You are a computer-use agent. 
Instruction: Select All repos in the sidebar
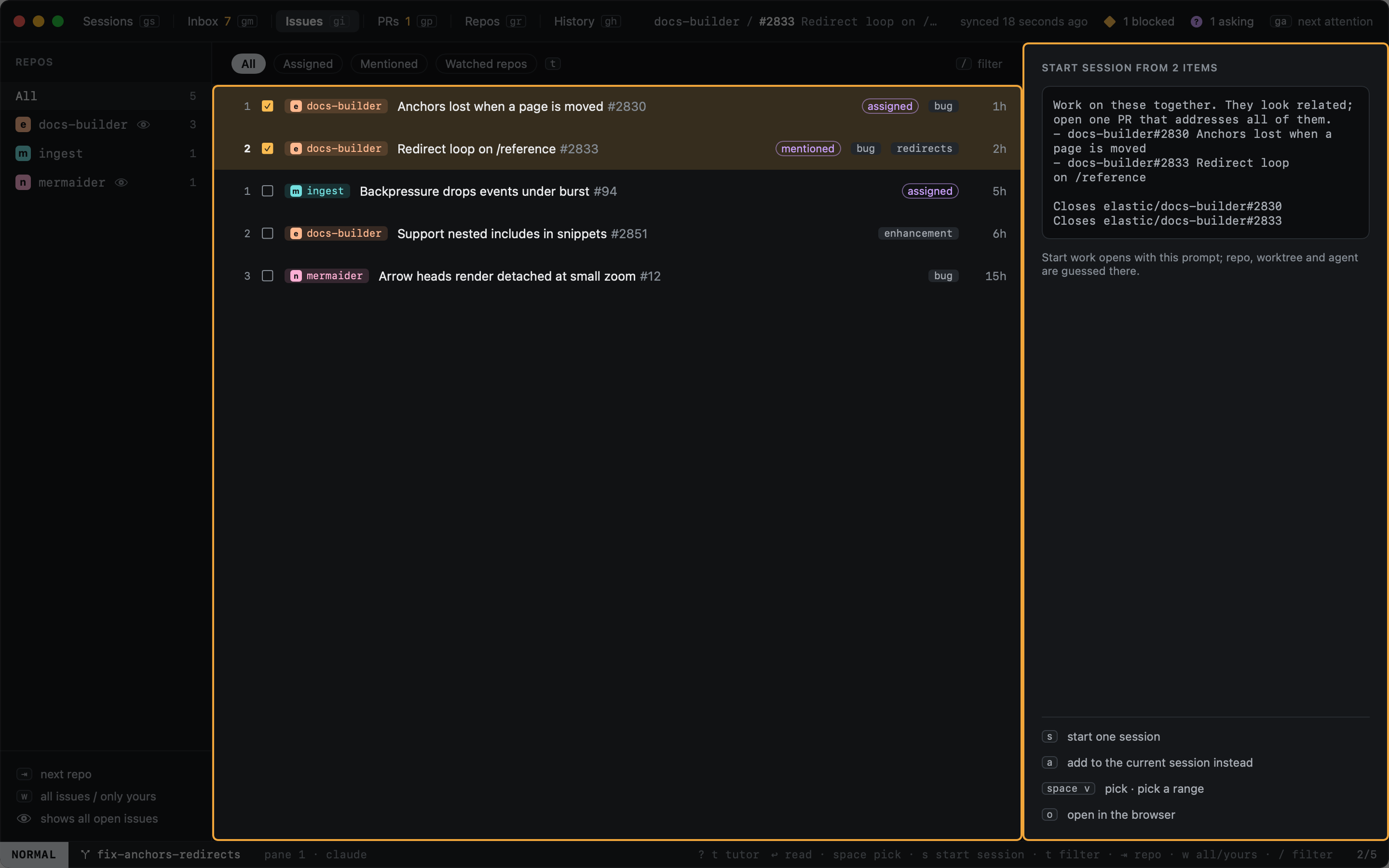pyautogui.click(x=106, y=96)
